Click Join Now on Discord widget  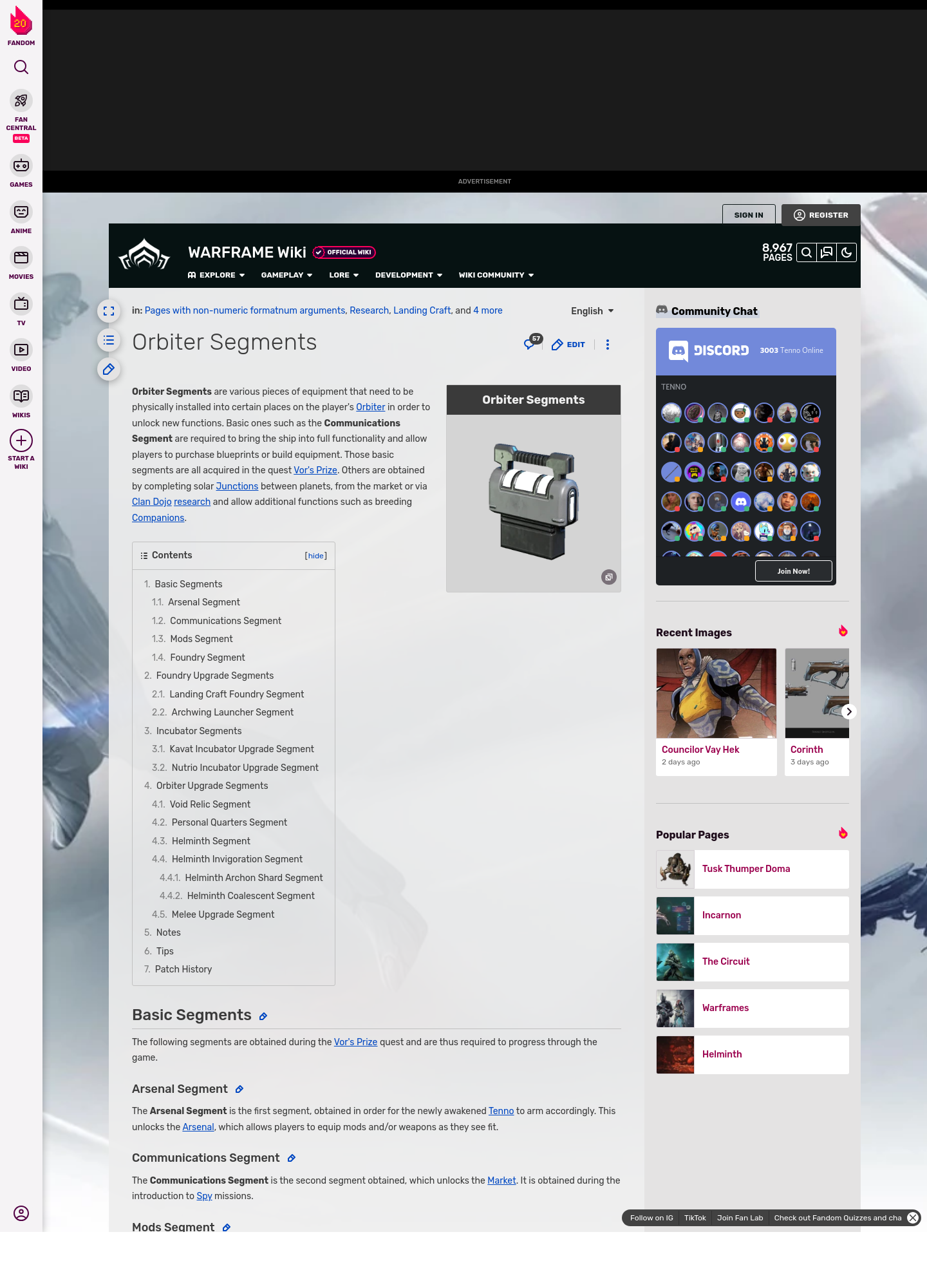coord(794,571)
